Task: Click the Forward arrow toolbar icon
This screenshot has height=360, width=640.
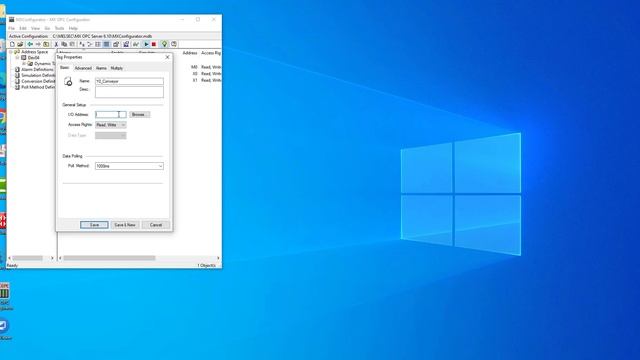Action: coord(38,44)
